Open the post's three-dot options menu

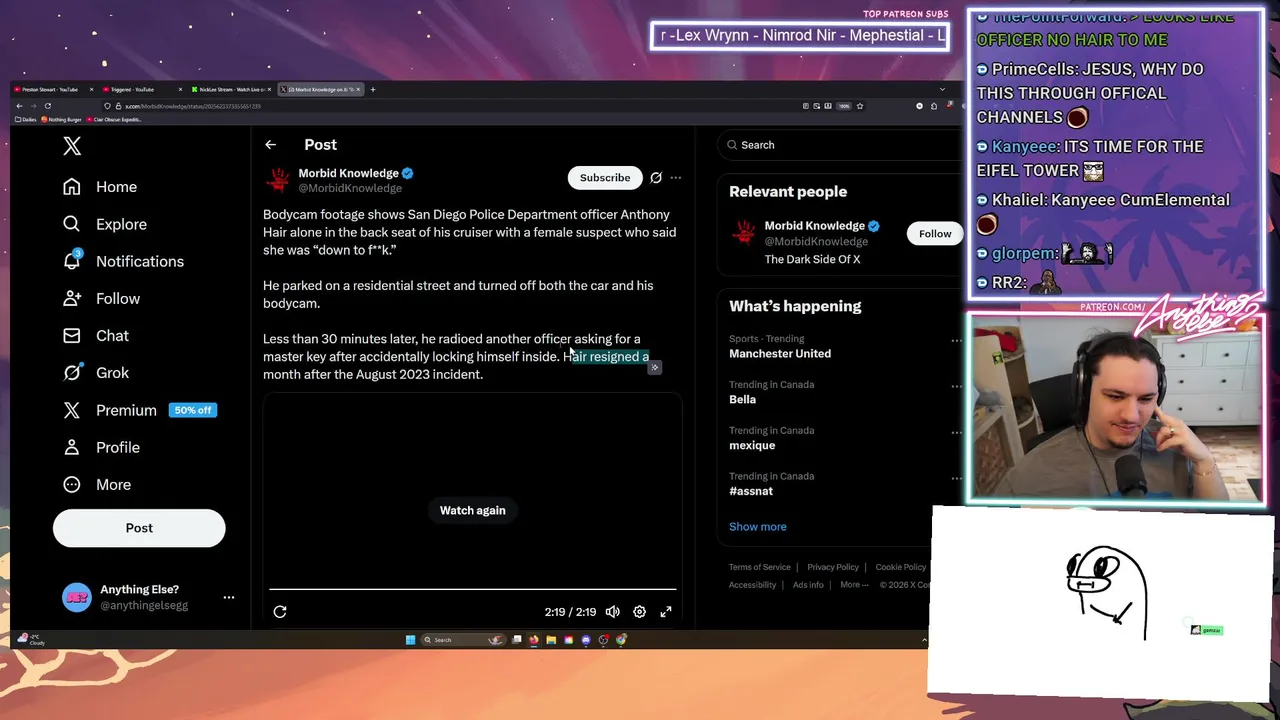[676, 178]
